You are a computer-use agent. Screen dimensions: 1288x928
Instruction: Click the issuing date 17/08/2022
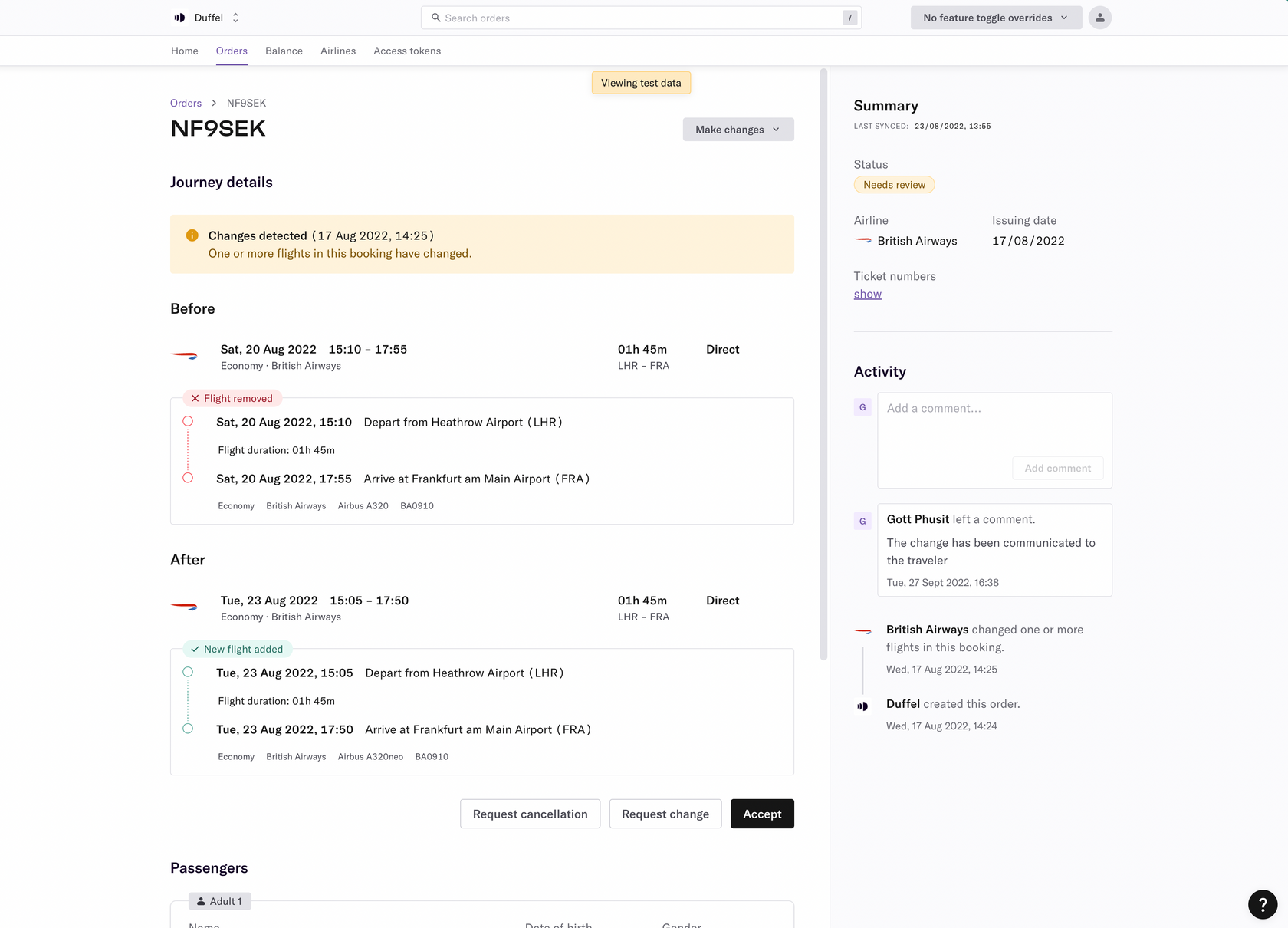click(1028, 241)
